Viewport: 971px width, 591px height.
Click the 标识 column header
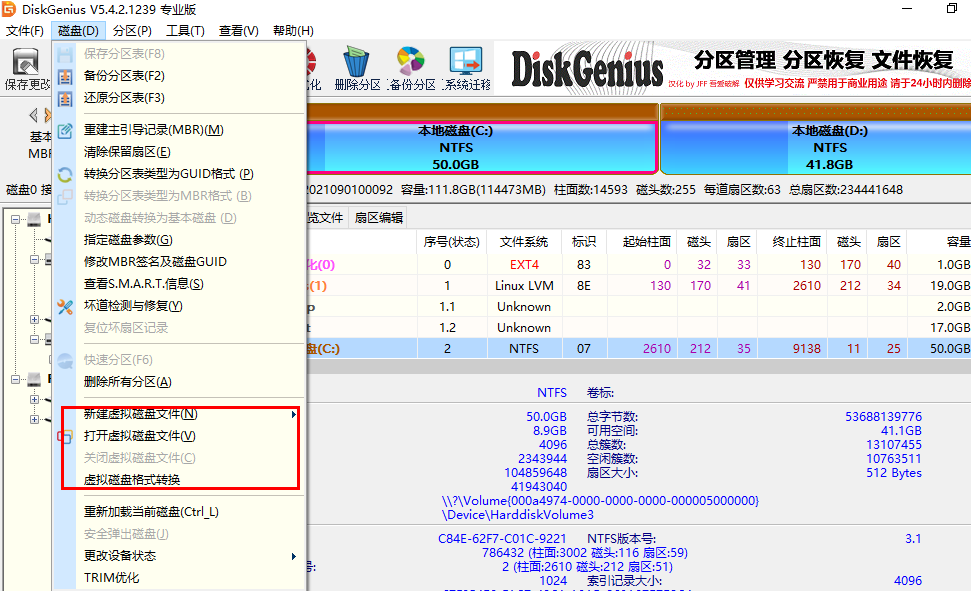pos(584,242)
